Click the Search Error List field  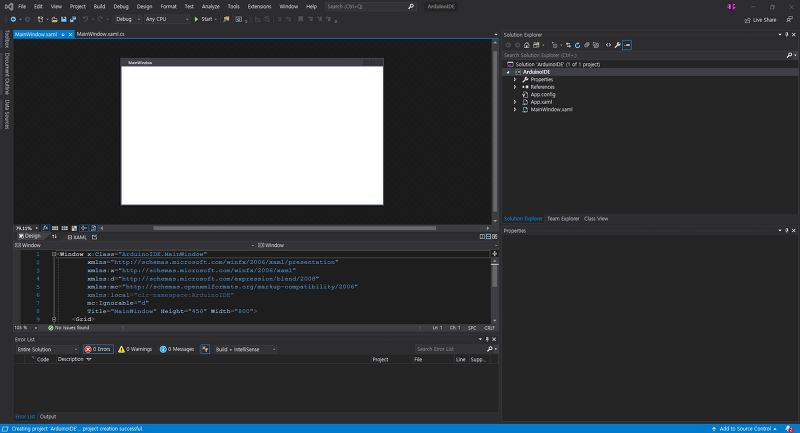coord(450,349)
